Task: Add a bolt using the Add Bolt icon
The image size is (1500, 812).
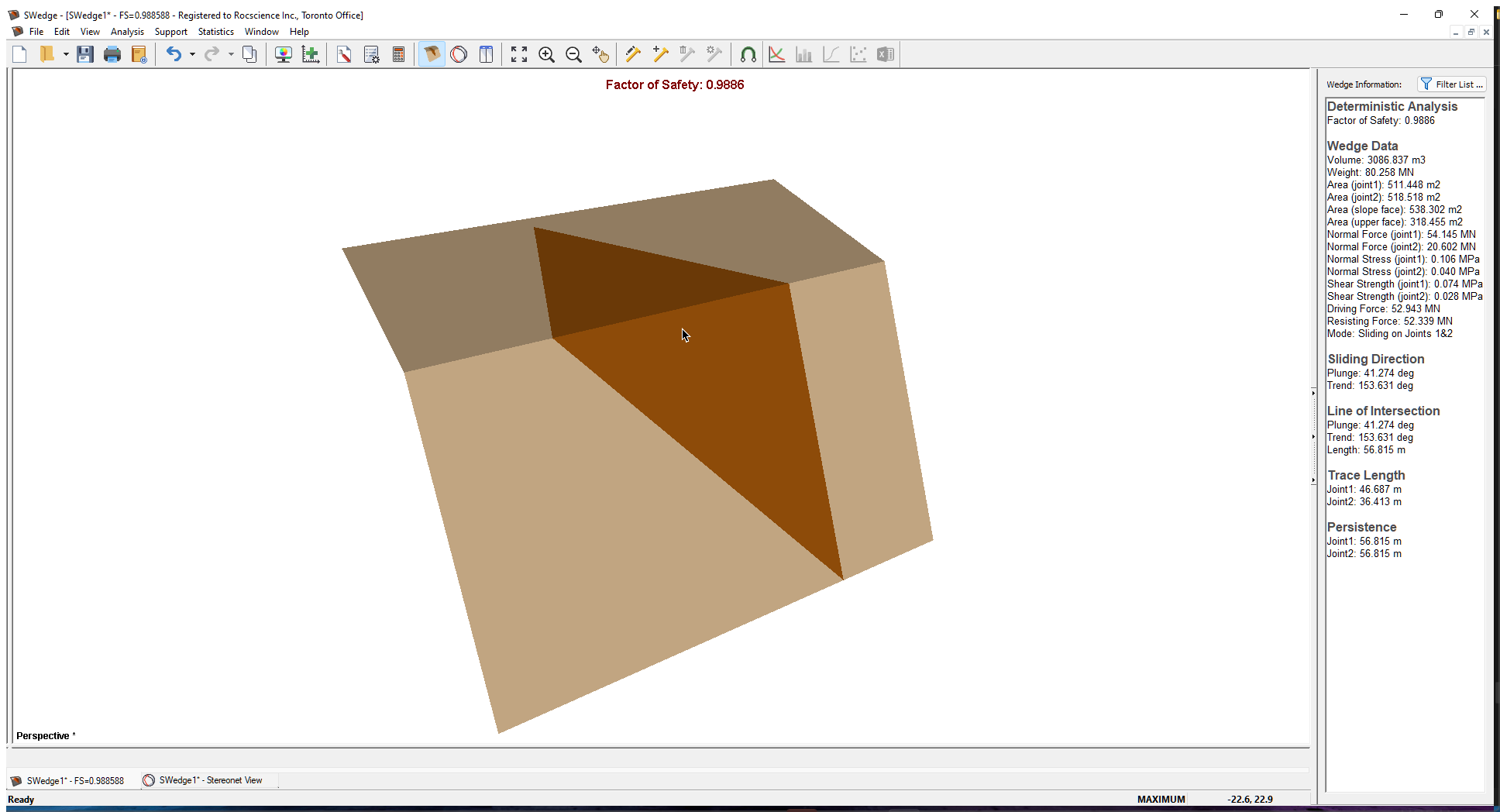Action: (659, 54)
